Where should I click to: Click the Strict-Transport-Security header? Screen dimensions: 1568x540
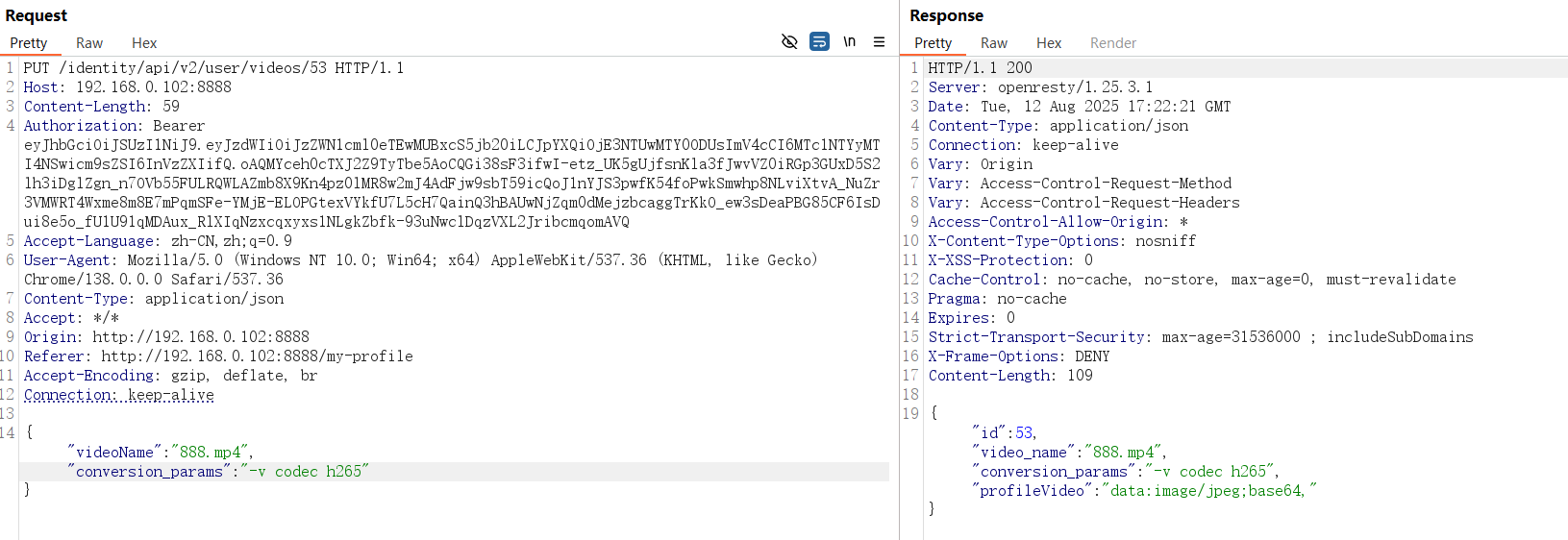pos(1201,337)
